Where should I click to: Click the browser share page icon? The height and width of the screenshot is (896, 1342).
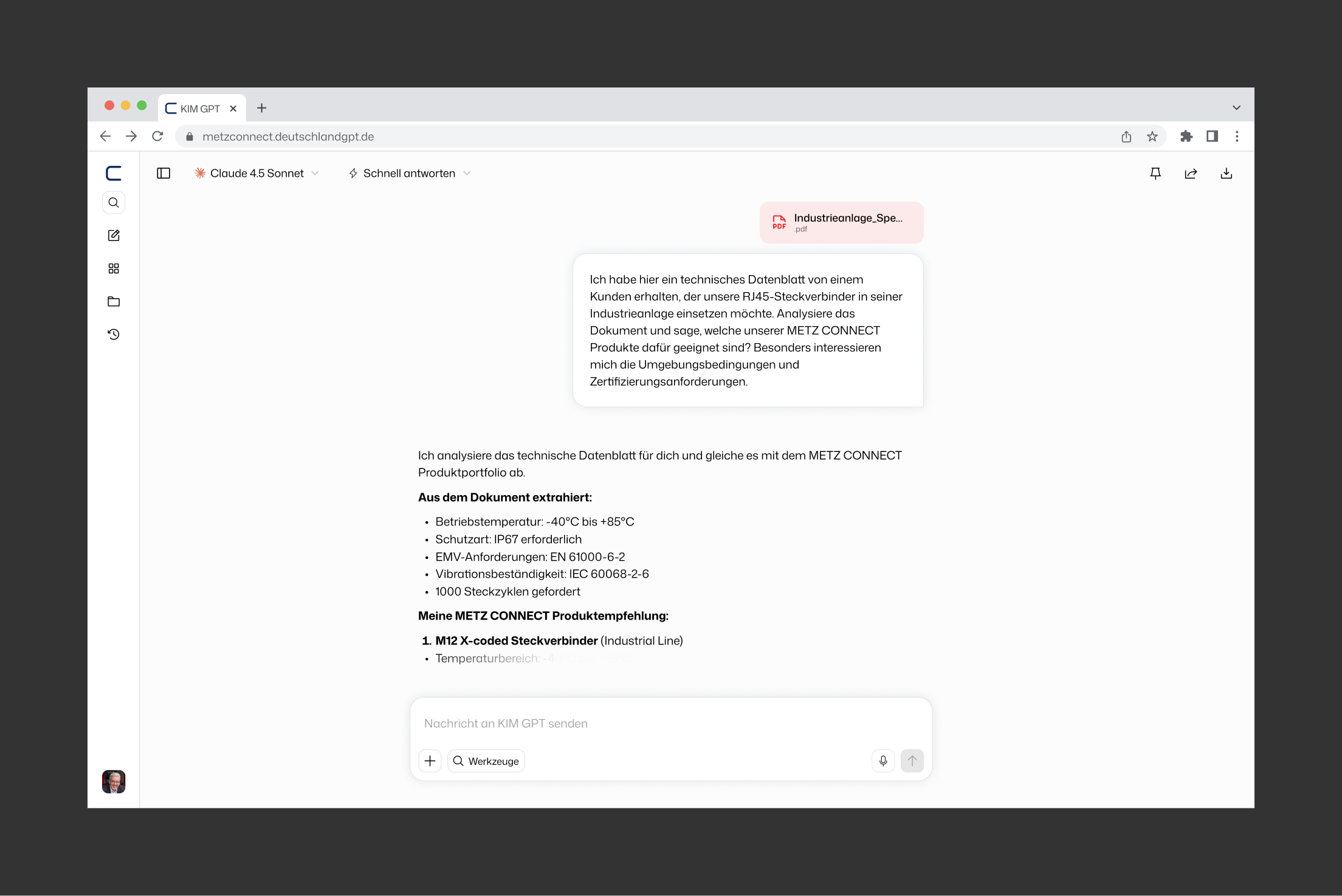pos(1126,137)
